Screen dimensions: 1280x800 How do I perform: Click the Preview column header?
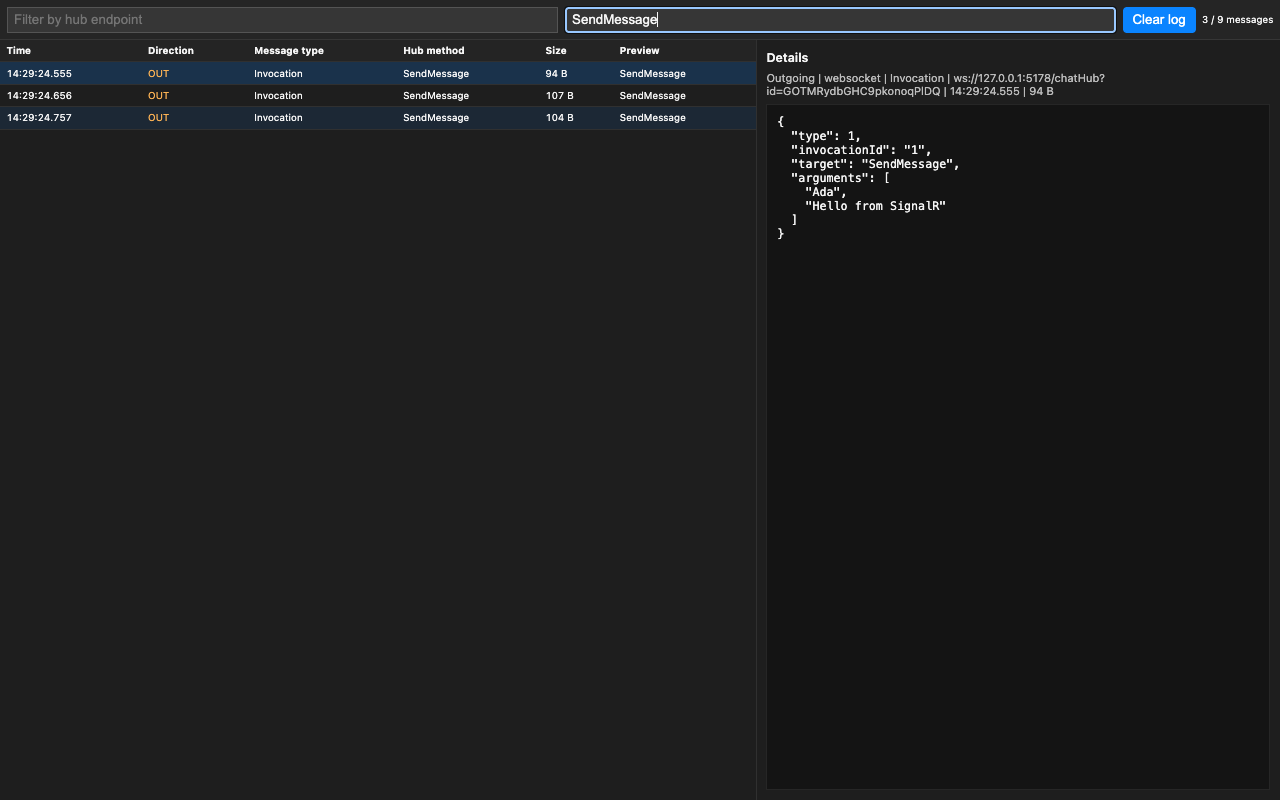coord(640,51)
